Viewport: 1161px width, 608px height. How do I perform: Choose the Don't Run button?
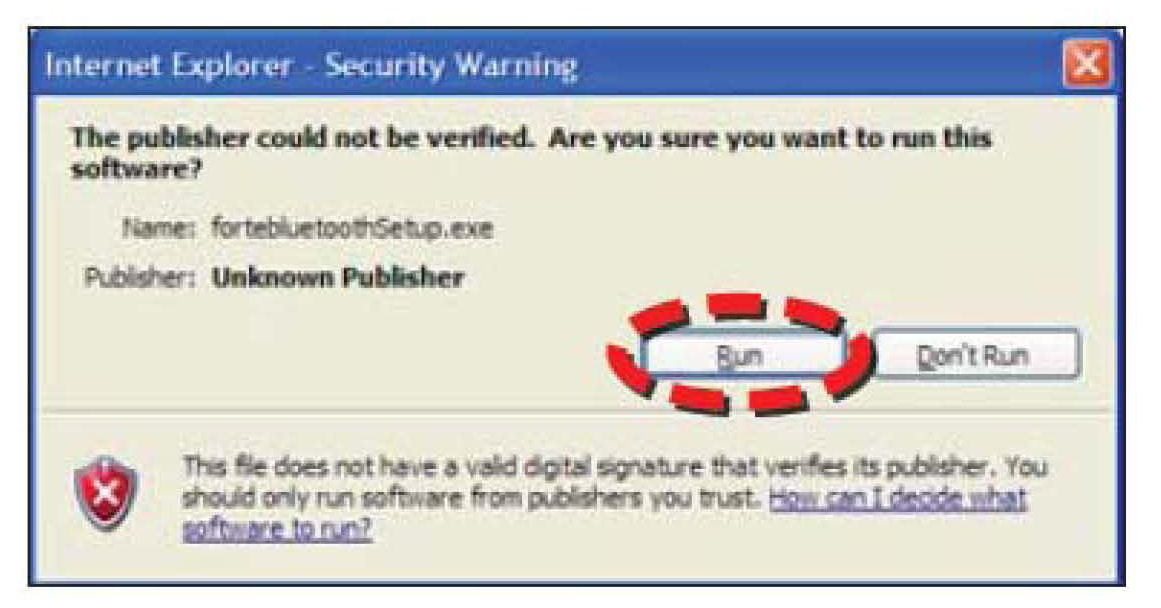[x=974, y=355]
